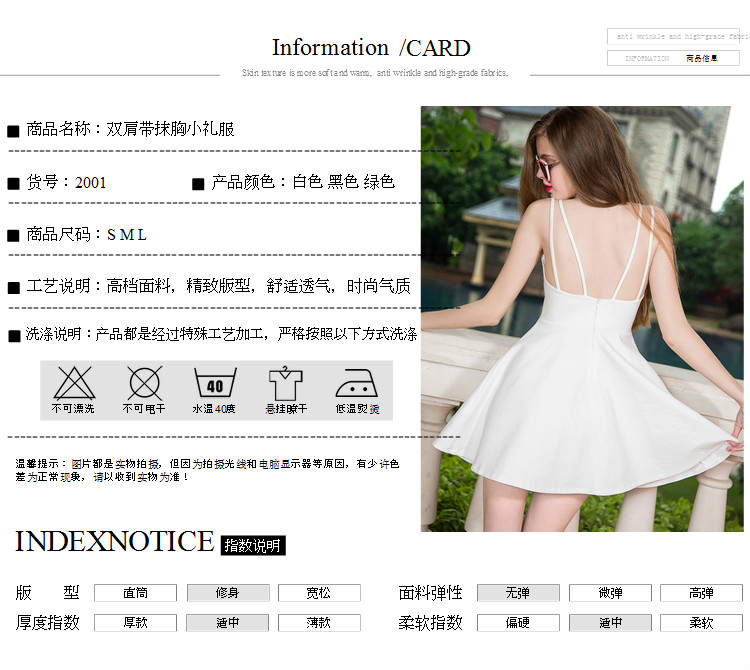
Task: Click the low-heat iron icon (低温熨烫)
Action: point(357,383)
